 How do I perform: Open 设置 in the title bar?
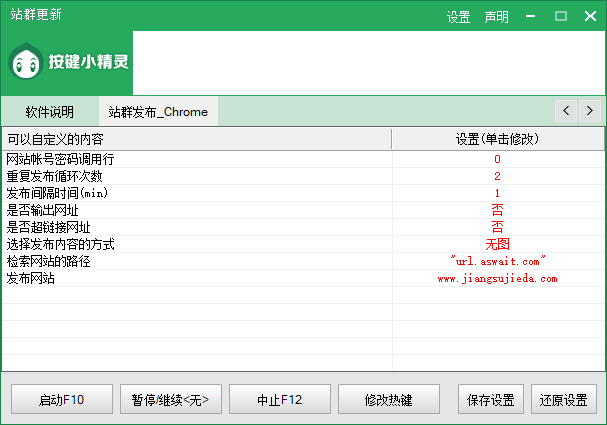click(459, 17)
